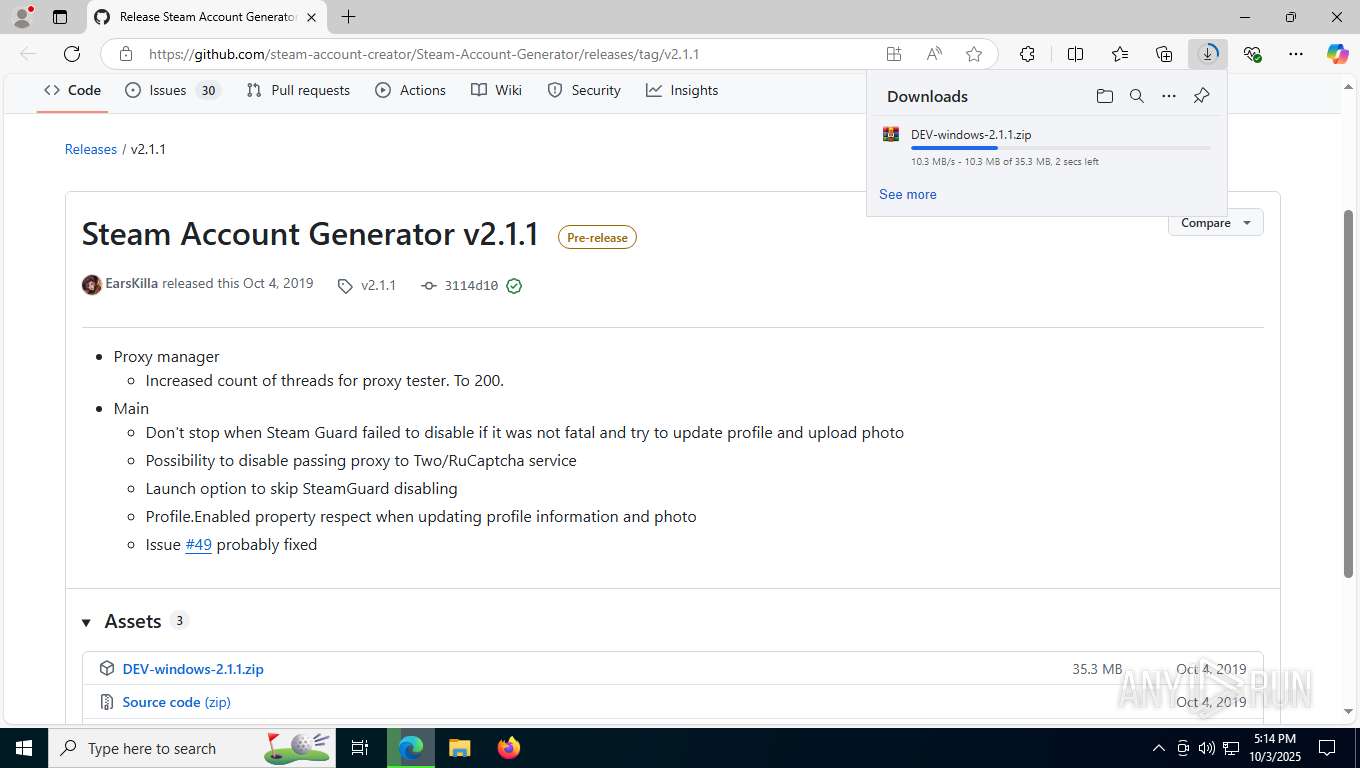Open the Copilot sidebar icon
The width and height of the screenshot is (1360, 768).
[1338, 54]
